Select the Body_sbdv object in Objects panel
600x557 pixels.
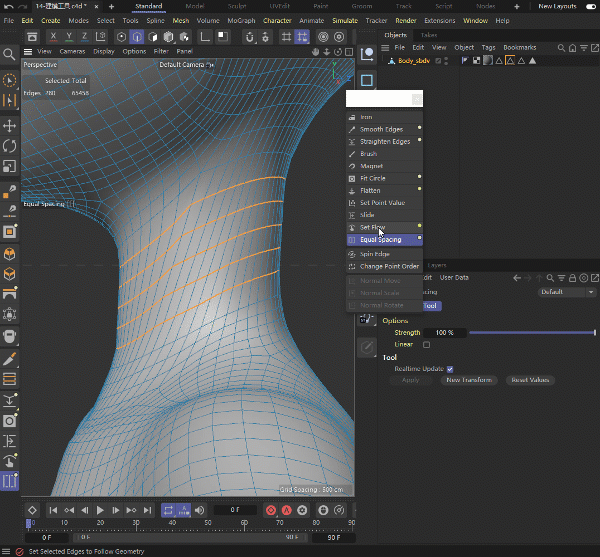pos(412,60)
